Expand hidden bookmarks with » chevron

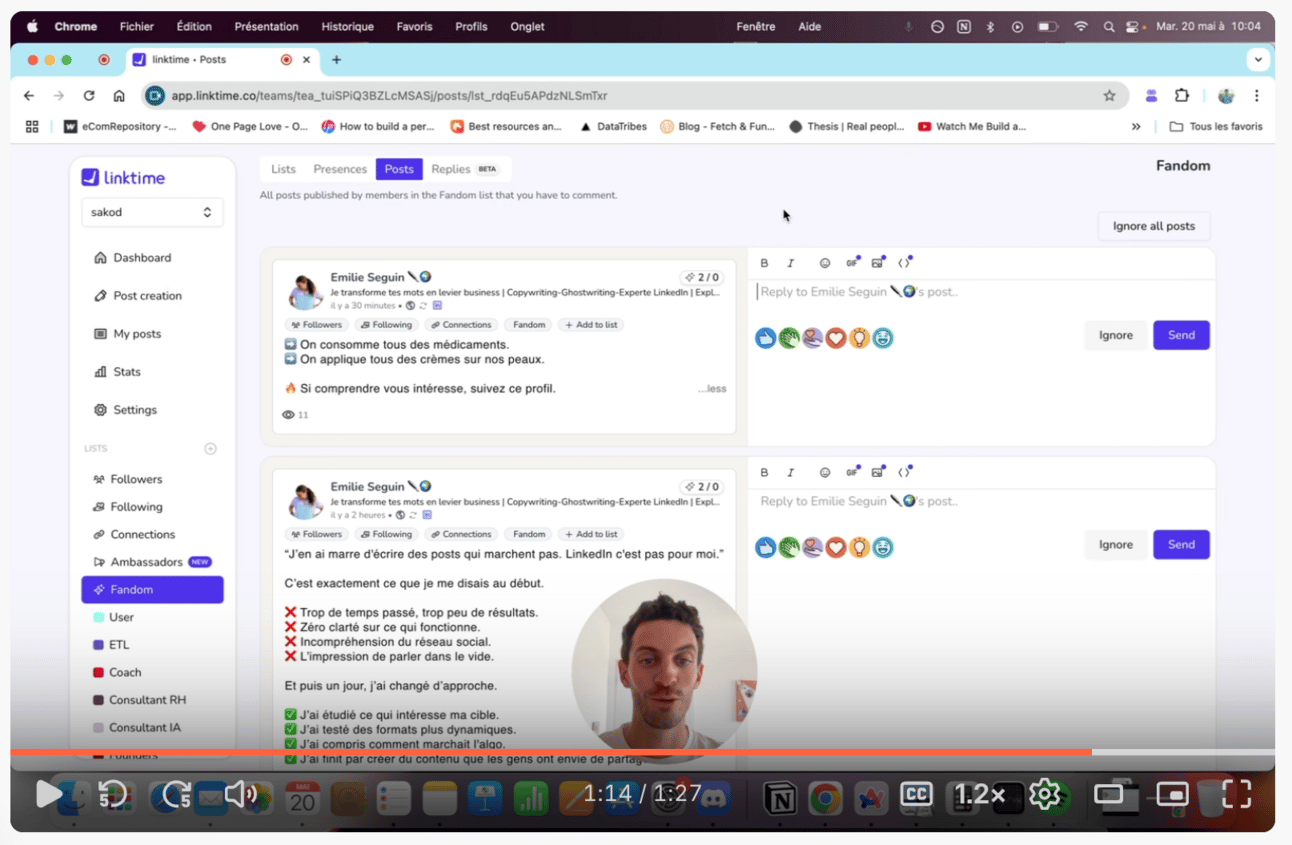(1136, 127)
